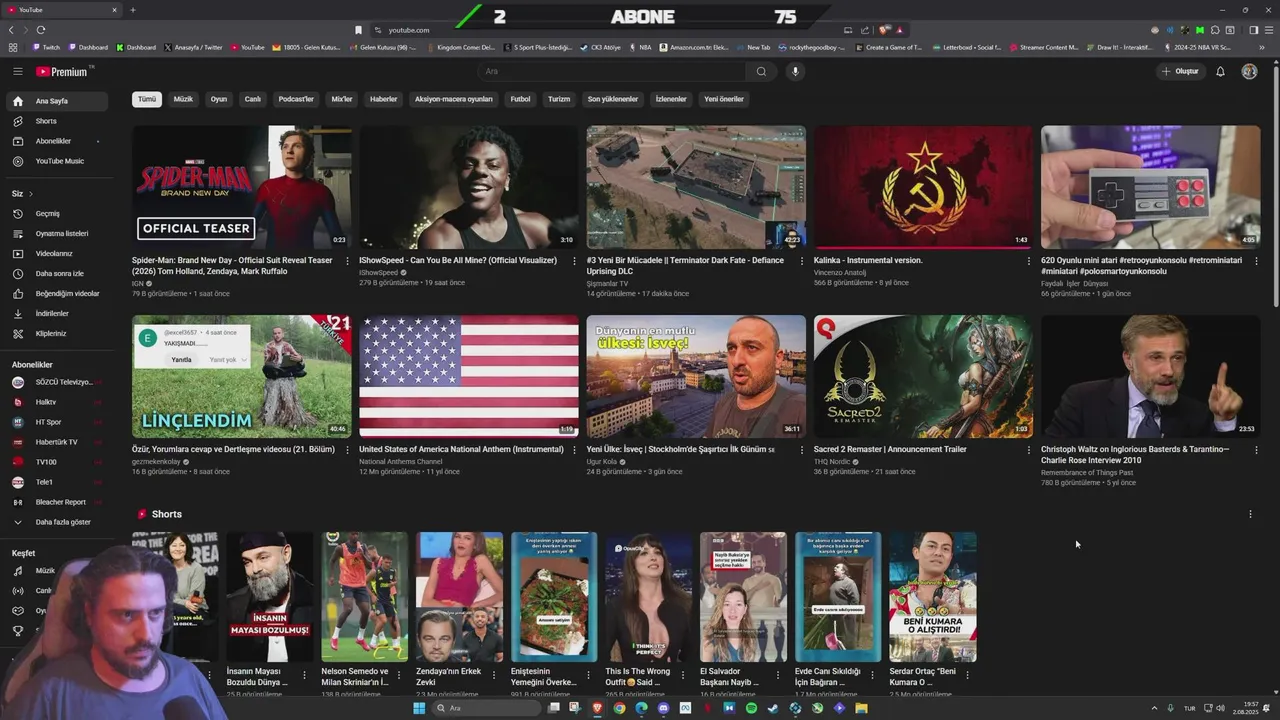Go to Ana Sayfa in sidebar
Viewport: 1280px width, 720px height.
click(56, 101)
